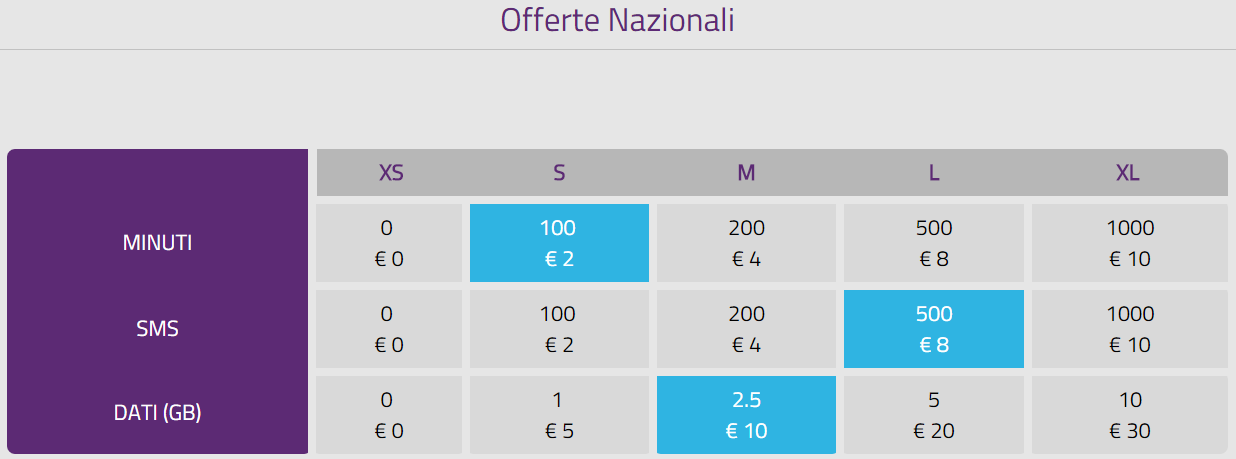Click the XS column header

[x=391, y=172]
